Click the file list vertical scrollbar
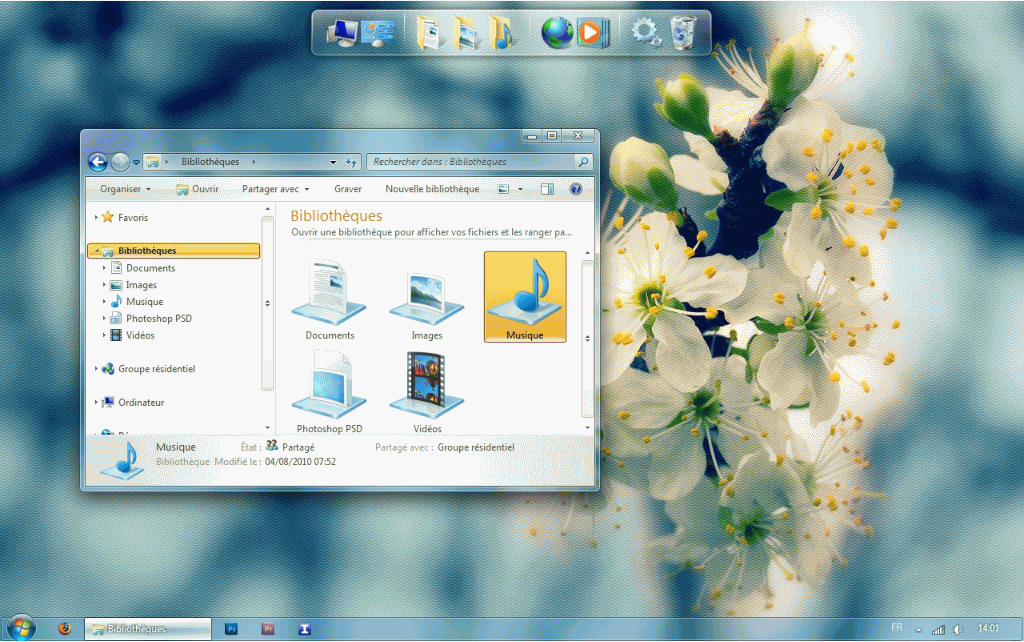This screenshot has height=642, width=1024. [587, 338]
